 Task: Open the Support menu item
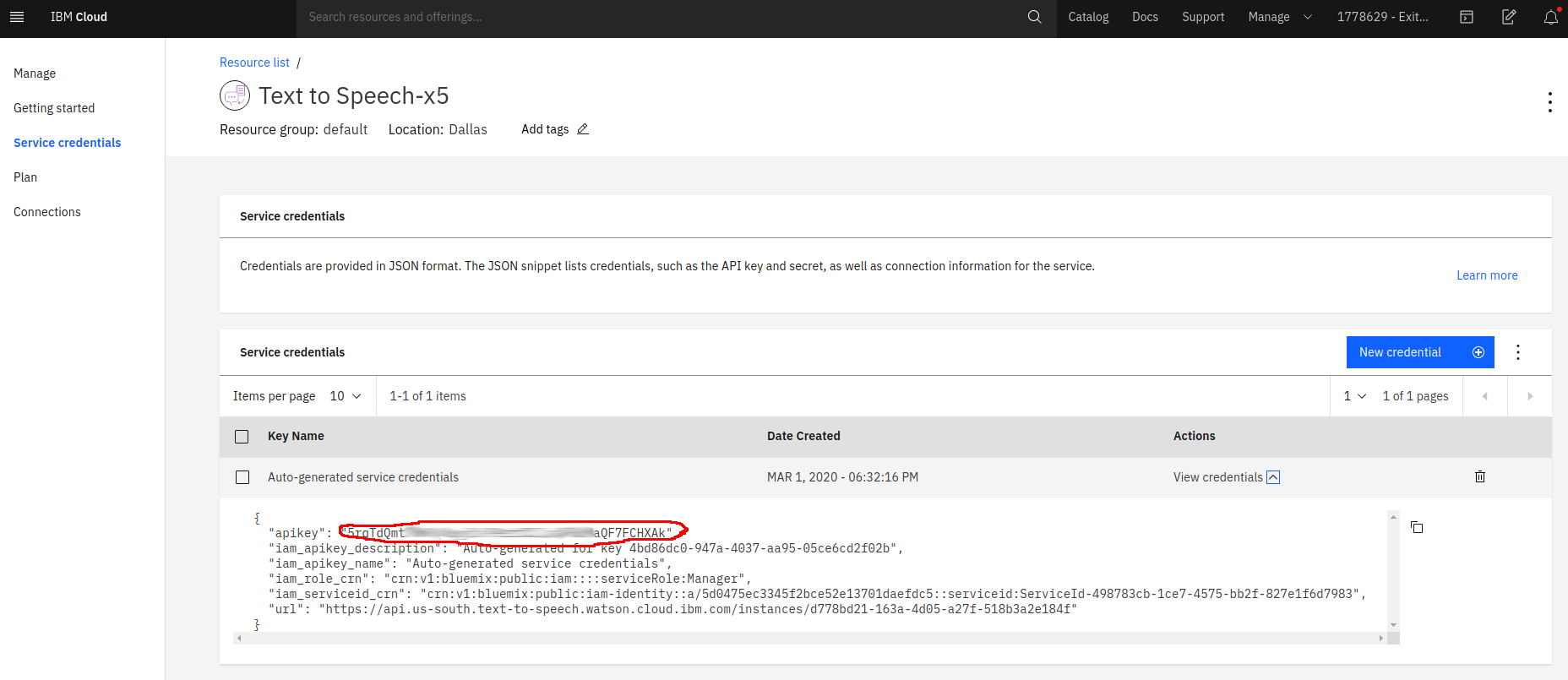tap(1203, 17)
